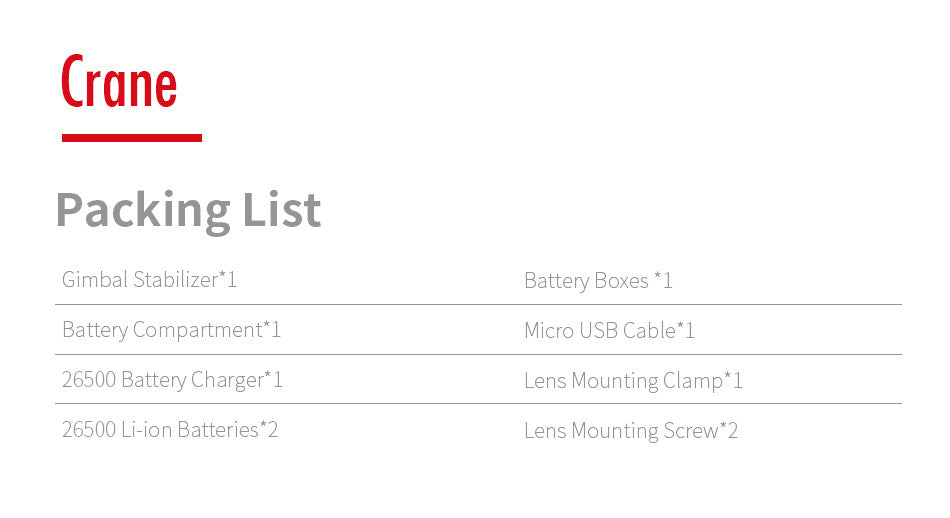This screenshot has width=950, height=518.
Task: Select 26500 Li-ion Batteries*2 entry
Action: click(170, 430)
